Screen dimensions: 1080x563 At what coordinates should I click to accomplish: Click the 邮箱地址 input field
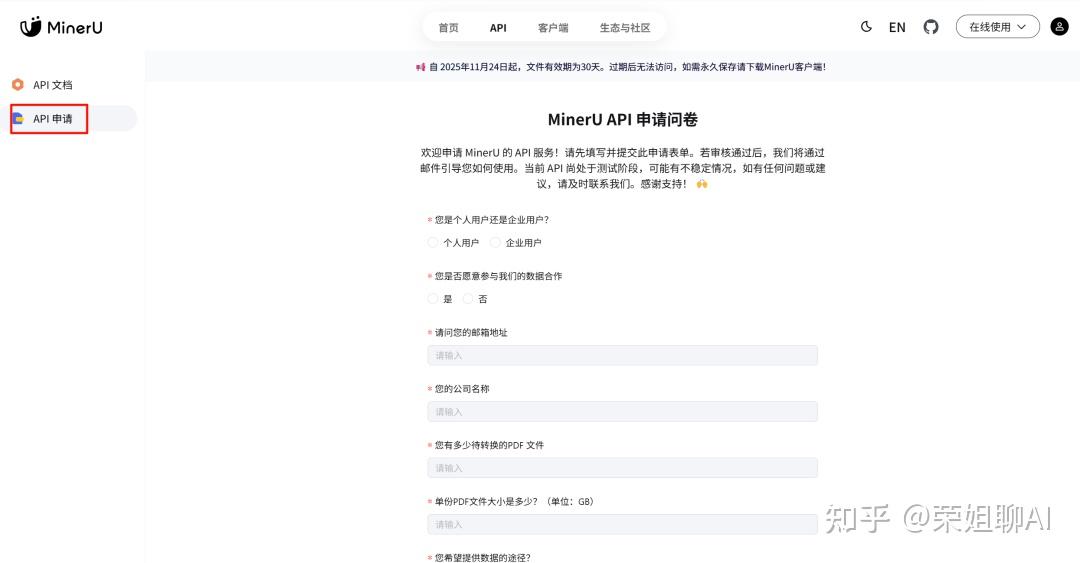point(622,355)
